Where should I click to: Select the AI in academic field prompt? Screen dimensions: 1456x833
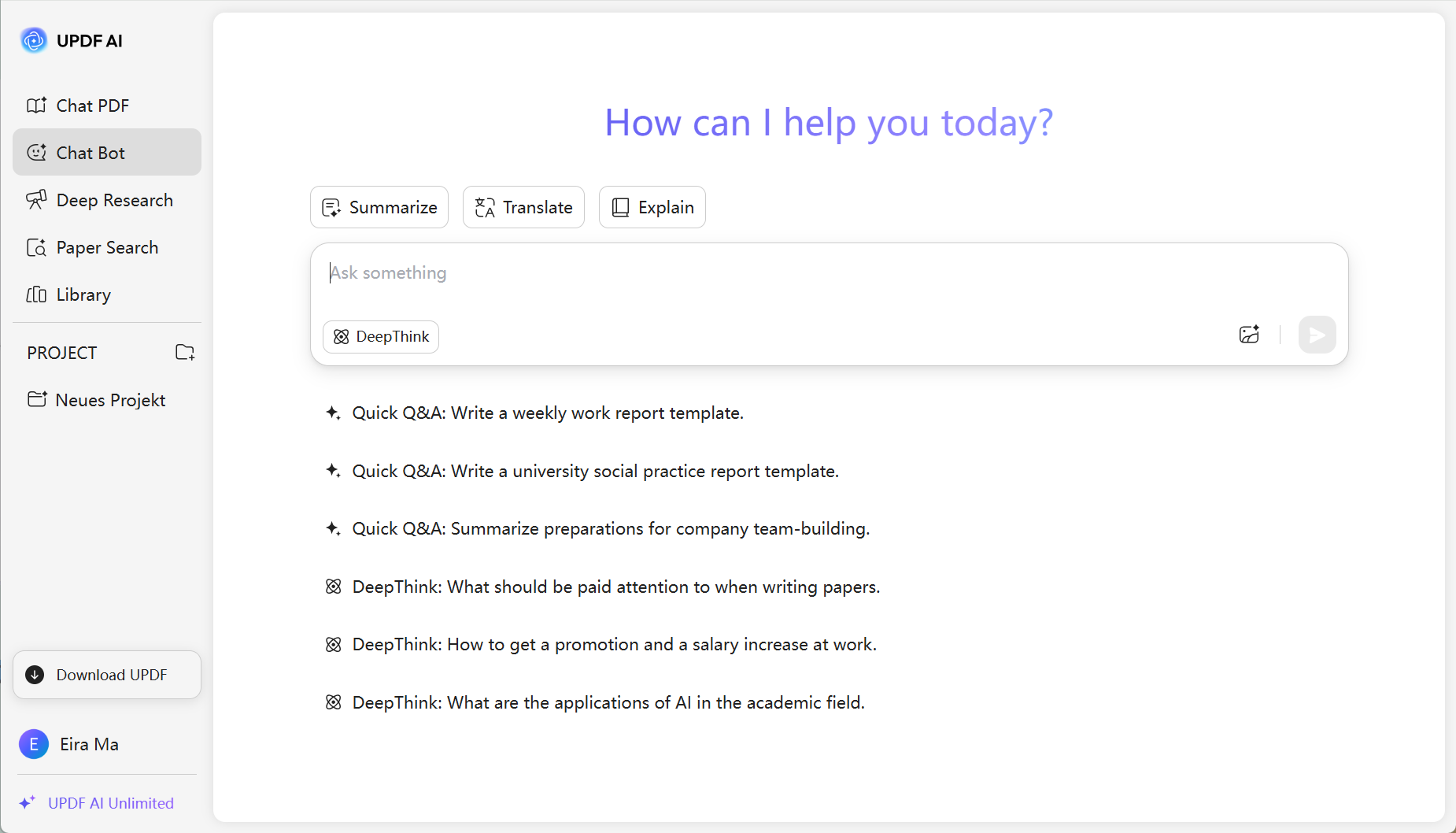596,702
